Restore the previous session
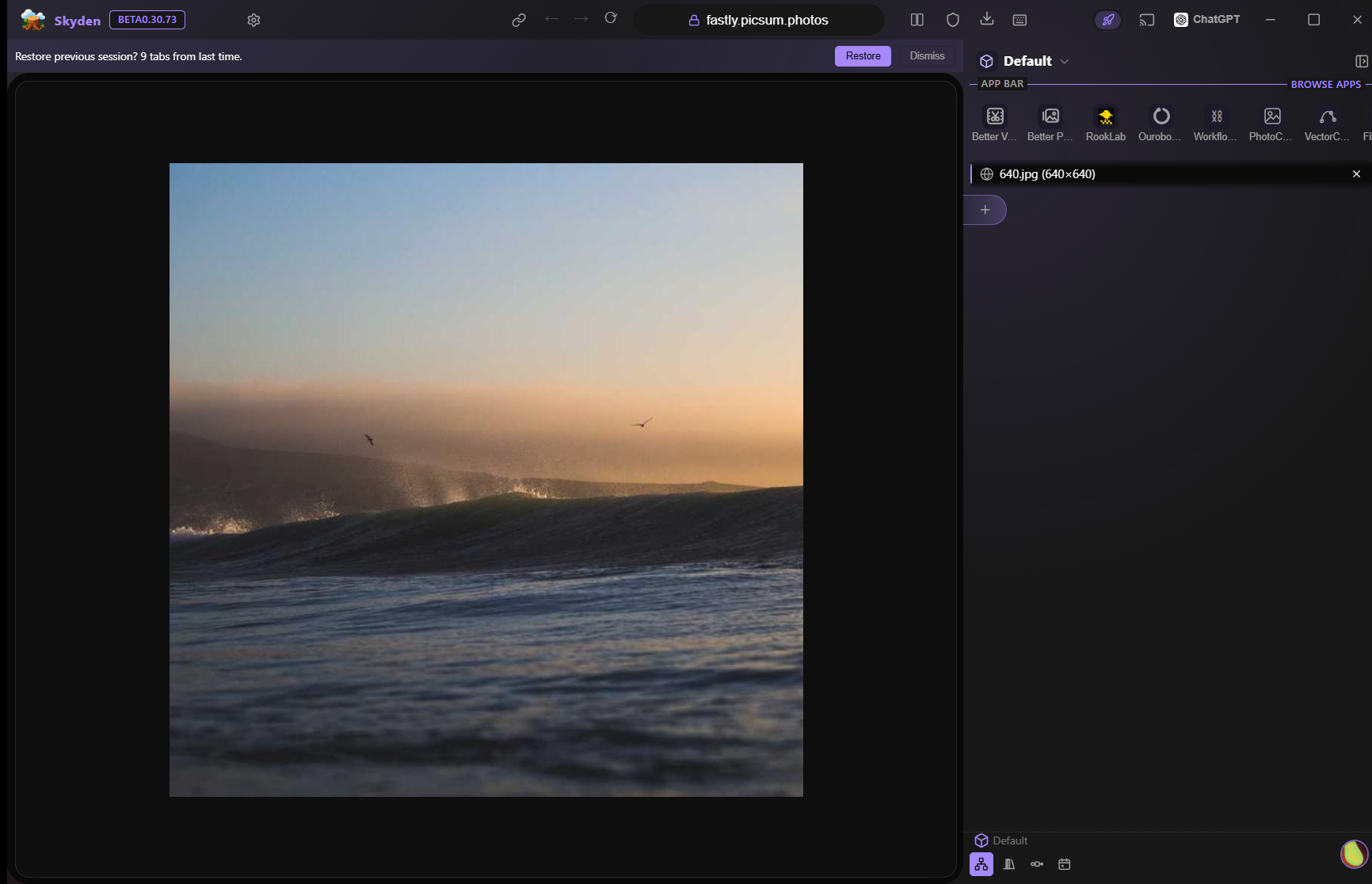Viewport: 1372px width, 884px height. [863, 56]
